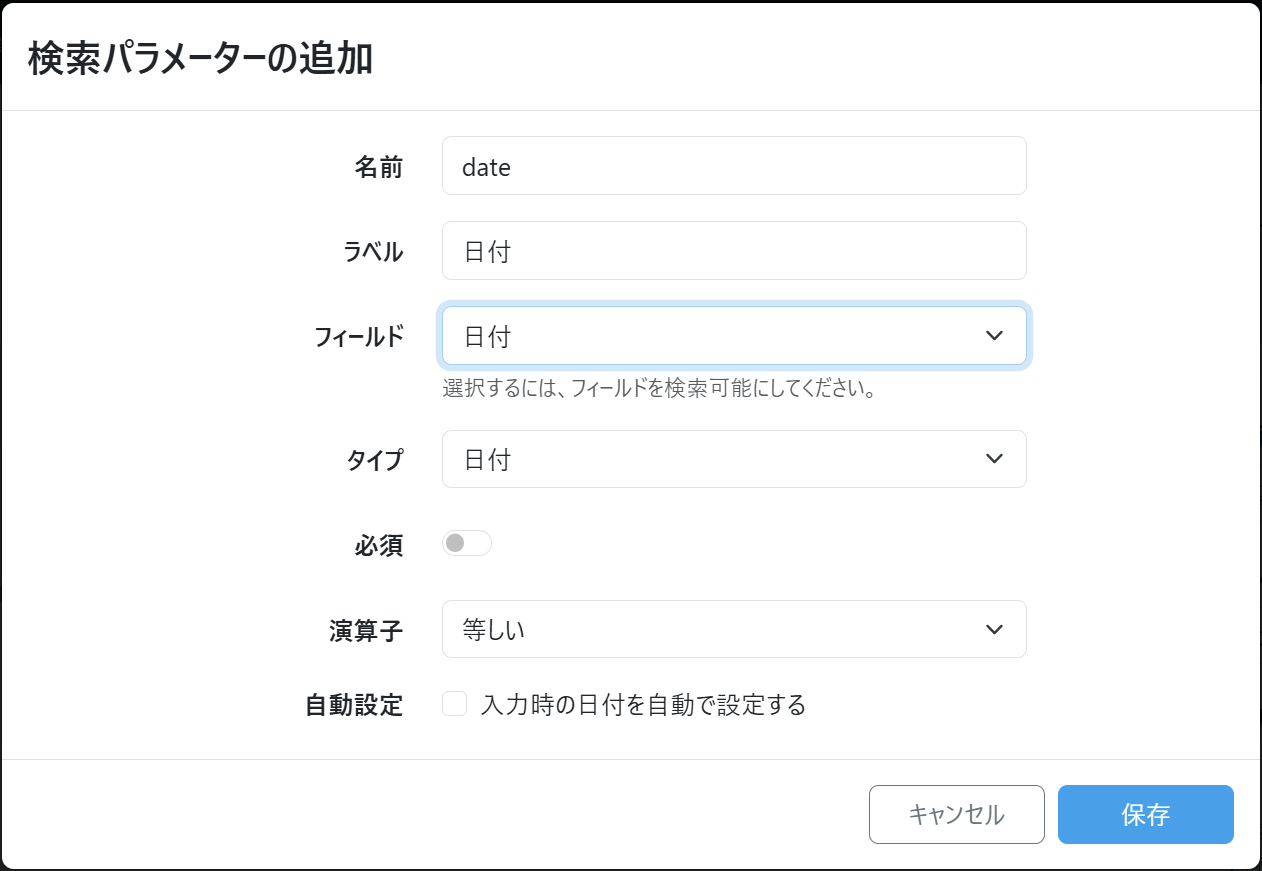Click the 入力時の日付を自動で設定する checkbox label
Viewport: 1262px width, 871px height.
pos(643,705)
